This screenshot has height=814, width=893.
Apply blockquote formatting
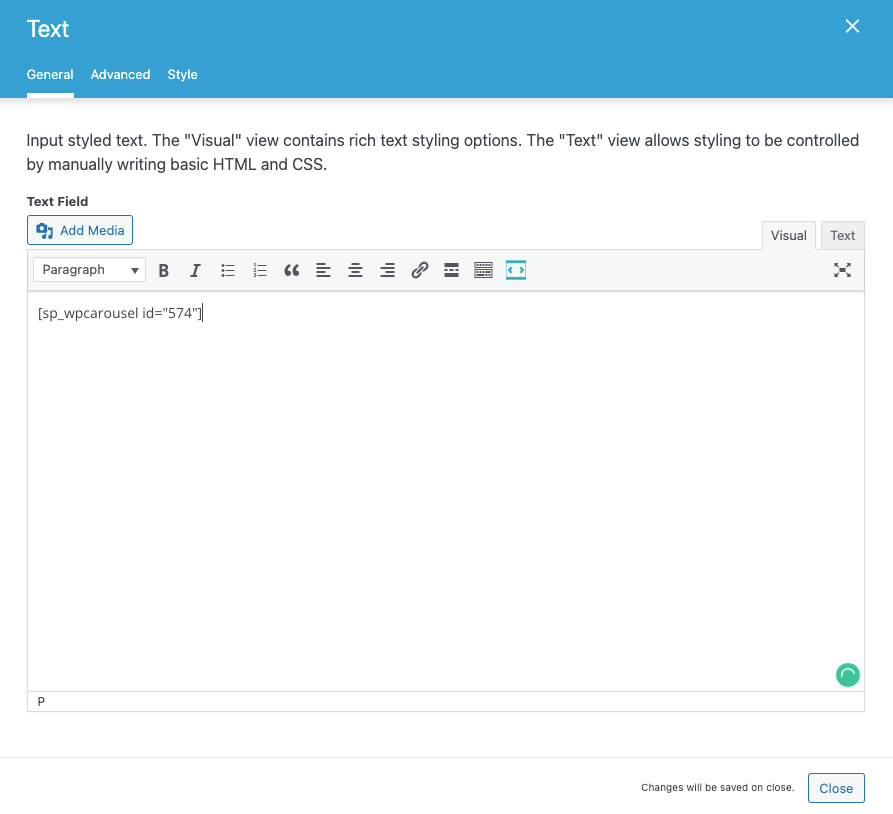pyautogui.click(x=292, y=270)
